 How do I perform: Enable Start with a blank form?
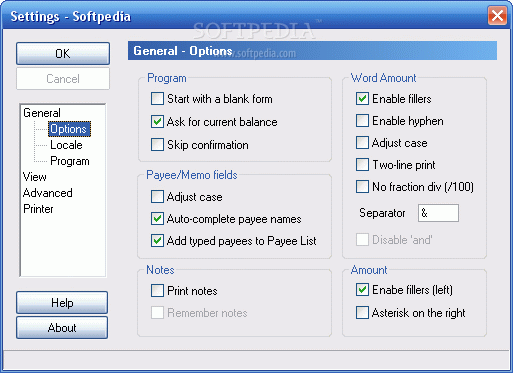(157, 99)
